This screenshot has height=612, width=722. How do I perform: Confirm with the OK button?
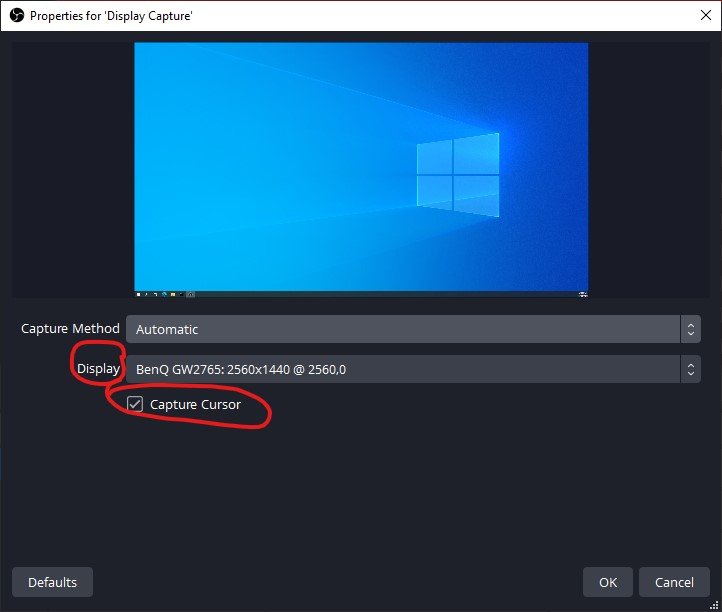click(608, 582)
